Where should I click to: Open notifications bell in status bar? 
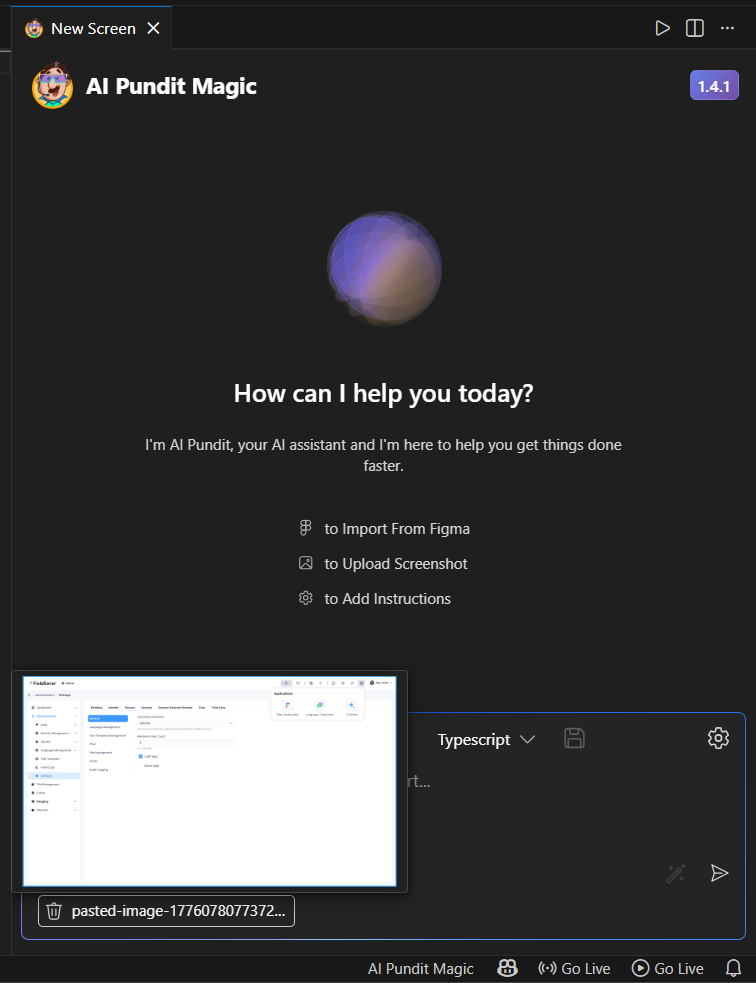tap(733, 969)
